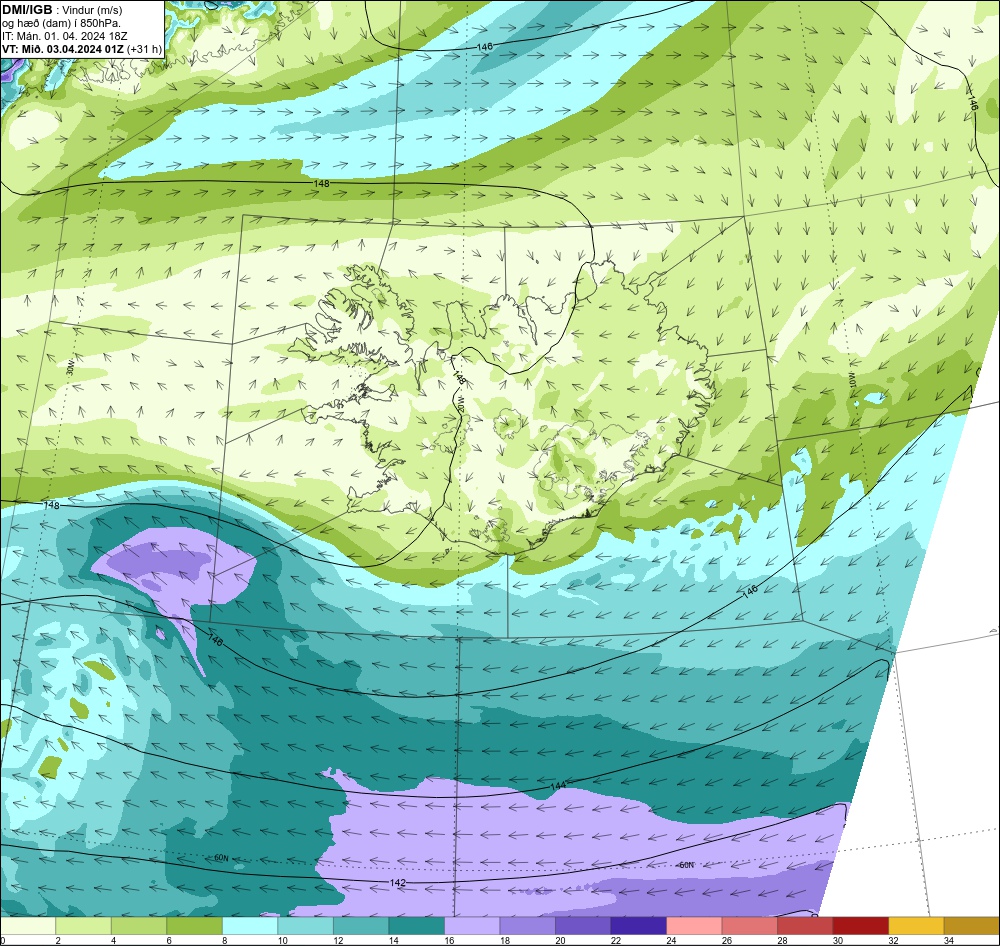Select the 8–10 m/s light cyan swatch
Image resolution: width=1000 pixels, height=946 pixels.
click(250, 926)
